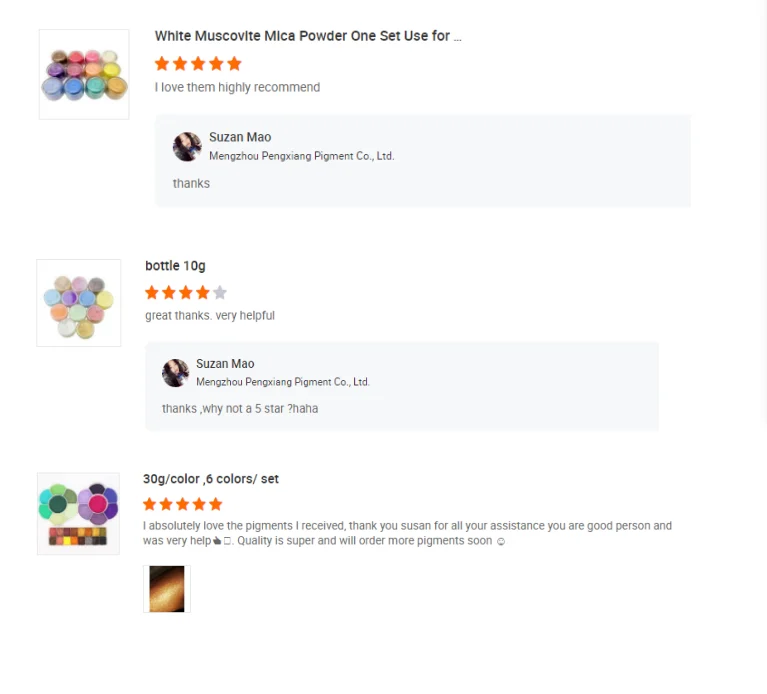767x694 pixels.
Task: Click the first star of the 6 colors set rating
Action: pyautogui.click(x=150, y=504)
